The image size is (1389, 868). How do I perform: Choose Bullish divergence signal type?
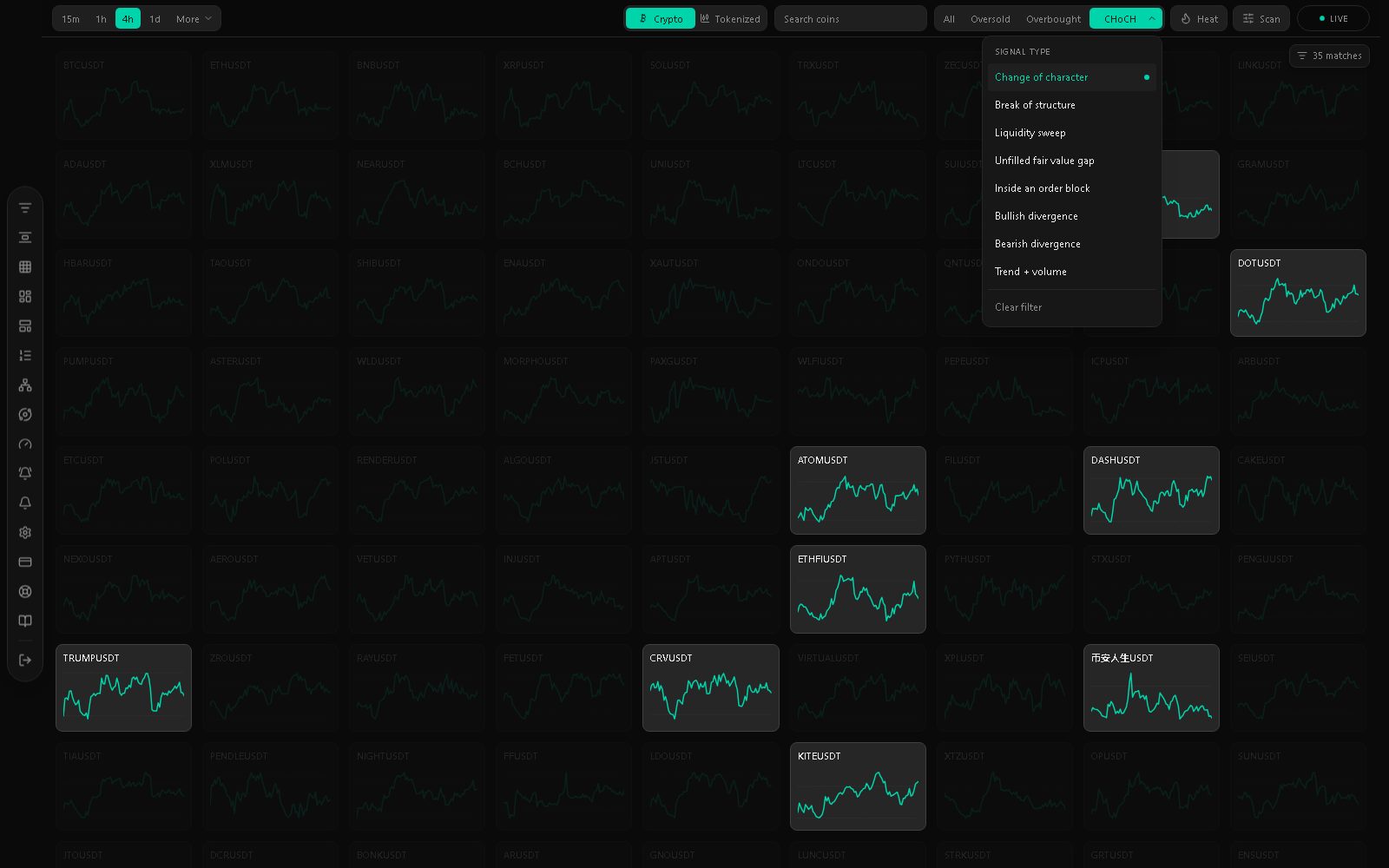click(x=1072, y=216)
